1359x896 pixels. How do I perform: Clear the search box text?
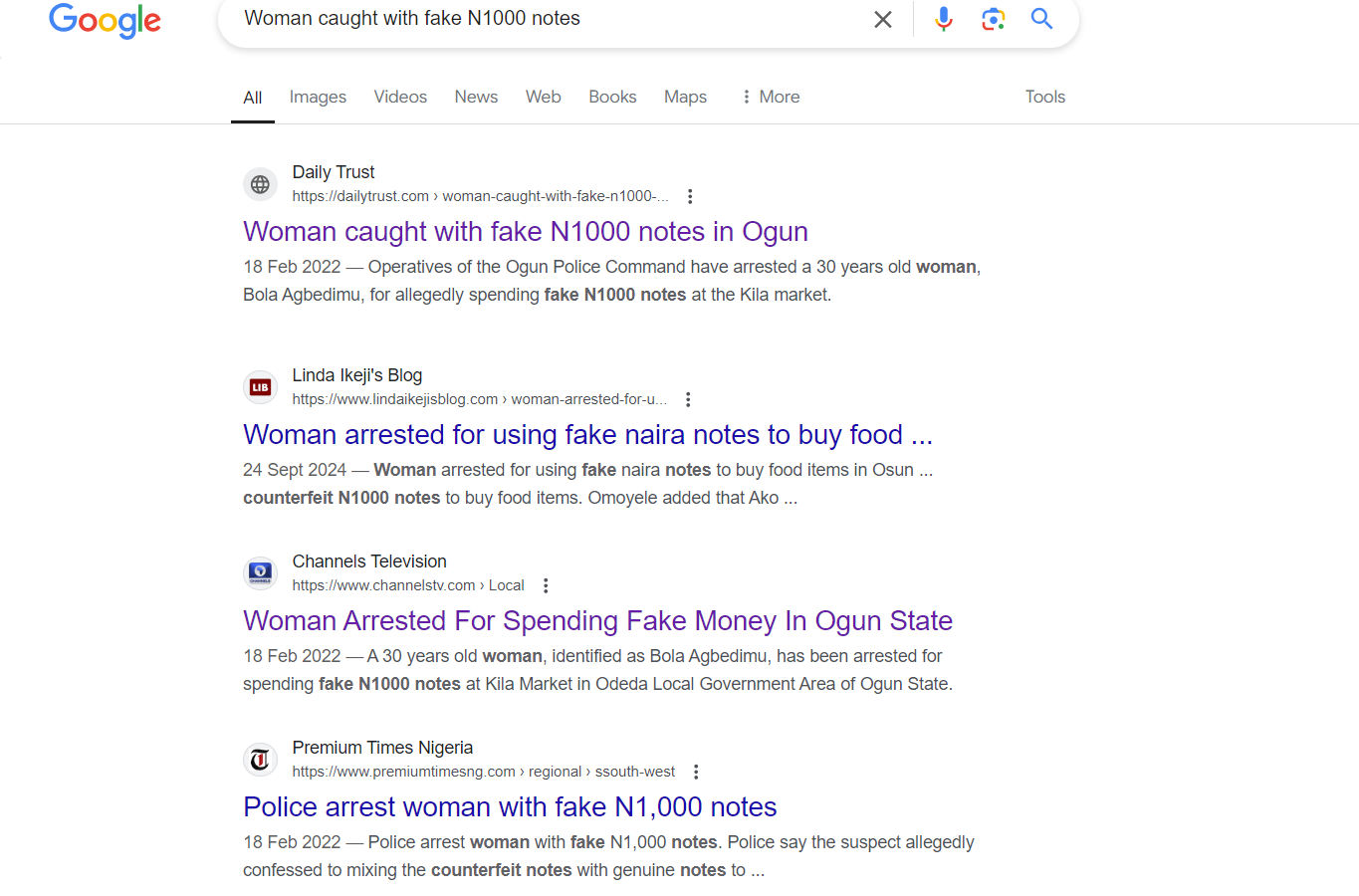[882, 19]
